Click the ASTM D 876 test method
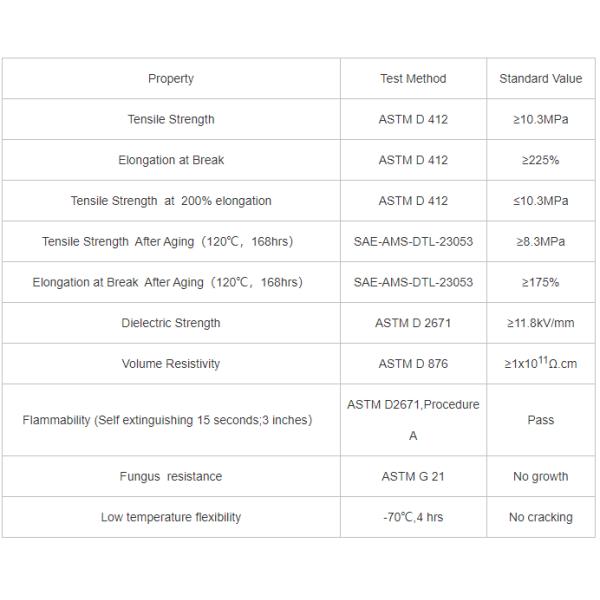 [x=413, y=364]
